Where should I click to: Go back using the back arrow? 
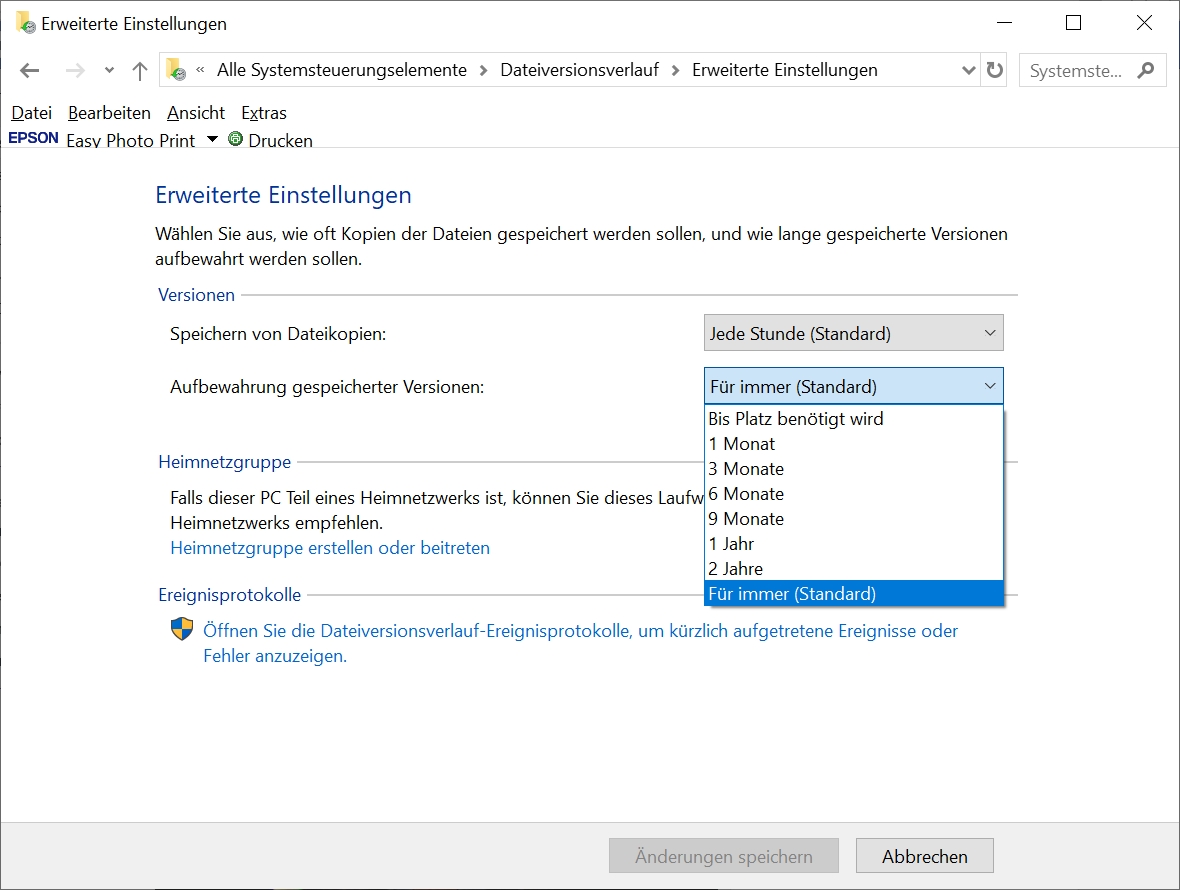pos(29,71)
